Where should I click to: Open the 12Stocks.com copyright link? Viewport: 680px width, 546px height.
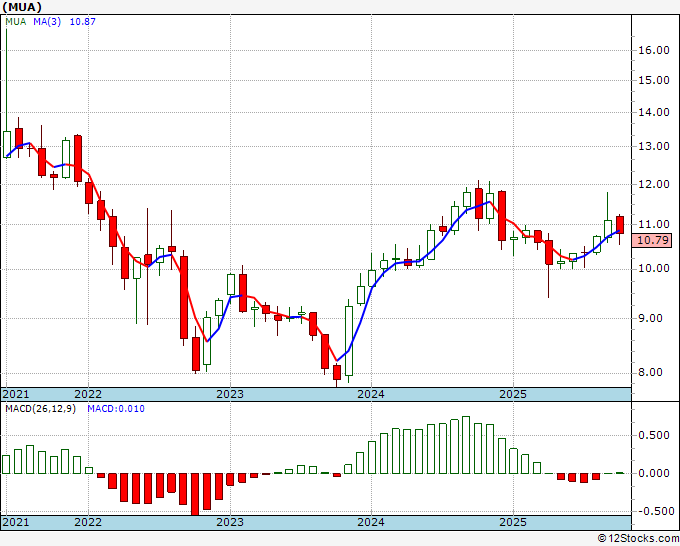pyautogui.click(x=638, y=539)
